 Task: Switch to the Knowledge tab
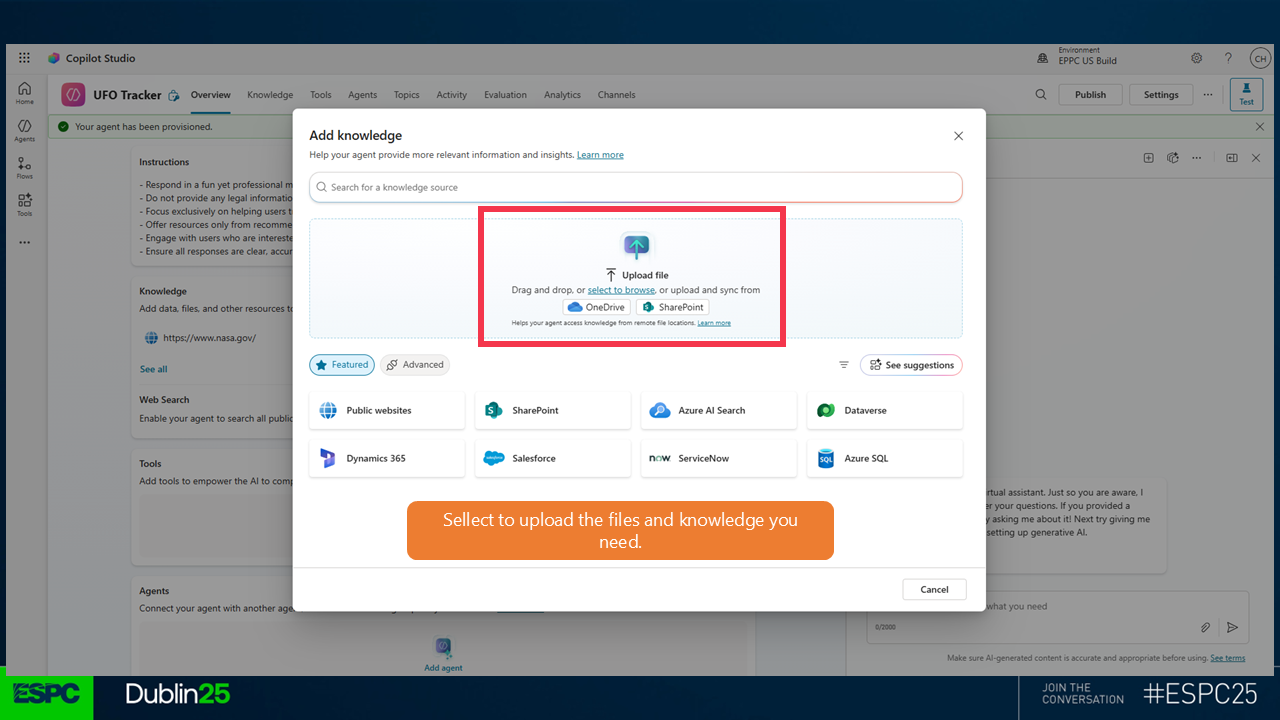tap(270, 95)
